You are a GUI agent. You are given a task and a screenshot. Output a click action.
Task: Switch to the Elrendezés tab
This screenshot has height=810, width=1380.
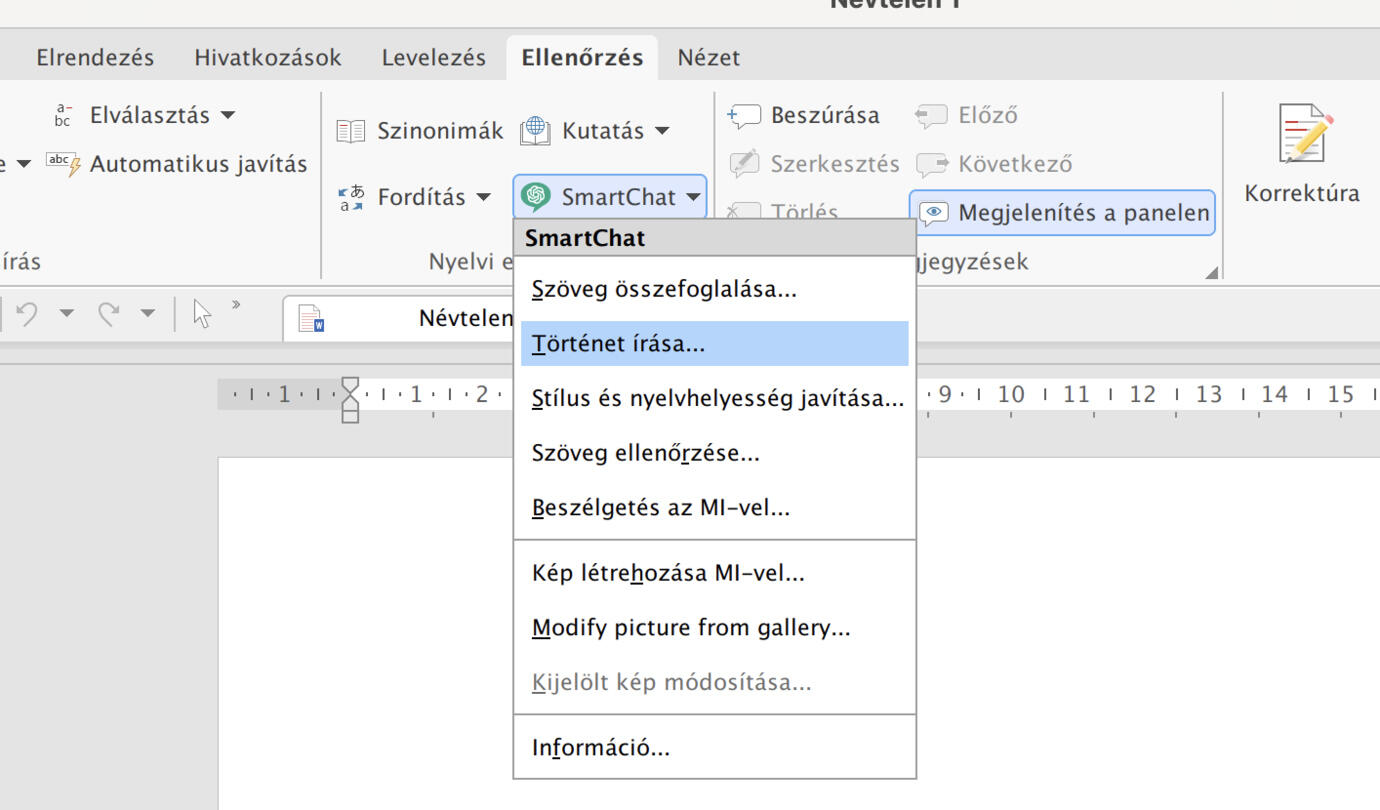pyautogui.click(x=95, y=57)
